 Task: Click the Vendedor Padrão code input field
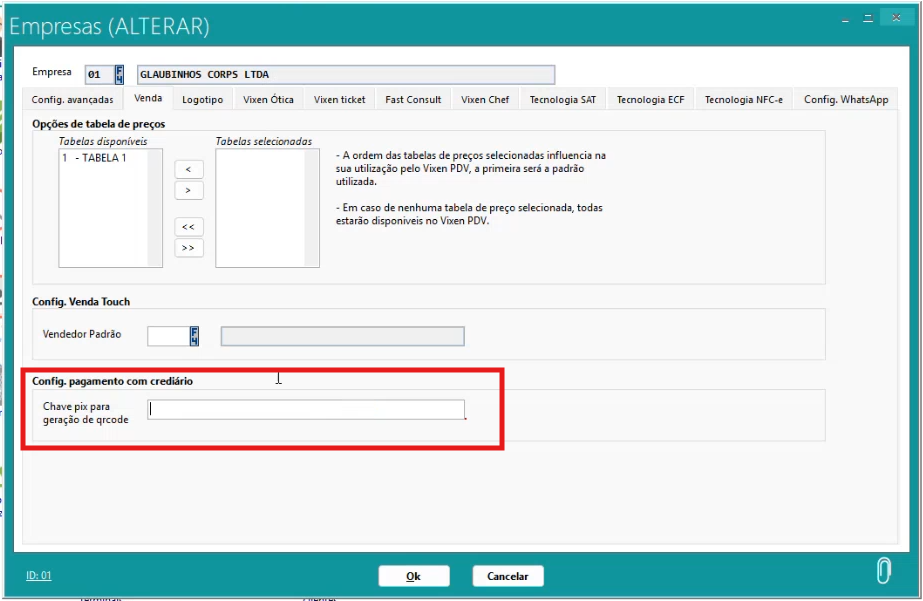coord(167,336)
